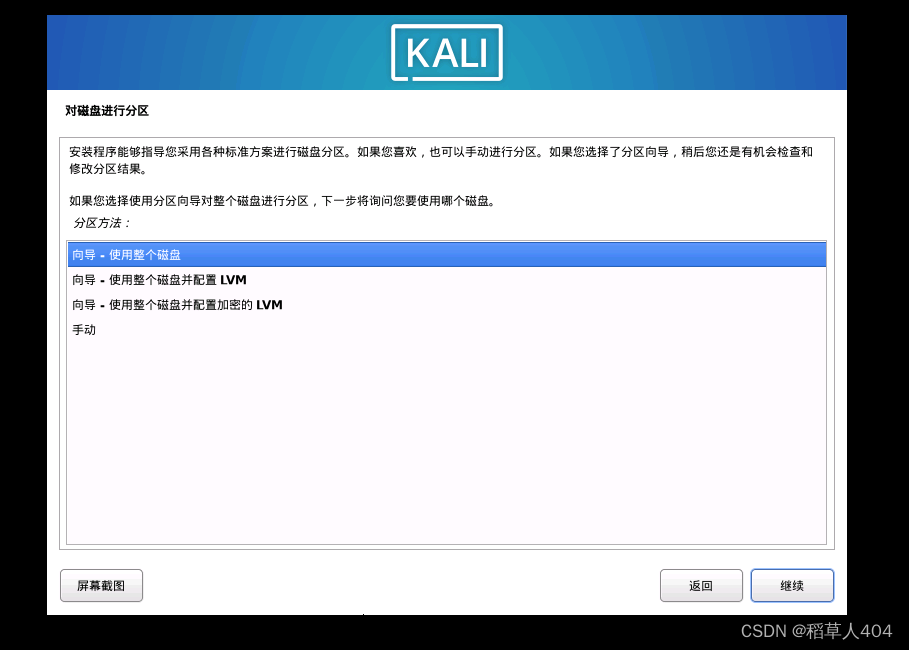Click the KALI logo in the banner
The image size is (909, 650).
(446, 53)
